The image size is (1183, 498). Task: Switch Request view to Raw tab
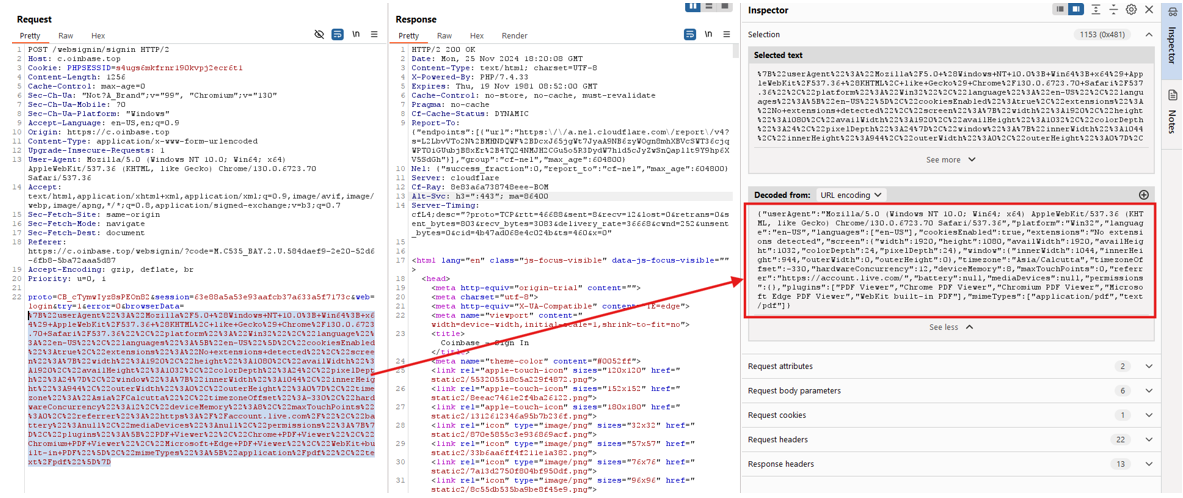click(x=66, y=36)
